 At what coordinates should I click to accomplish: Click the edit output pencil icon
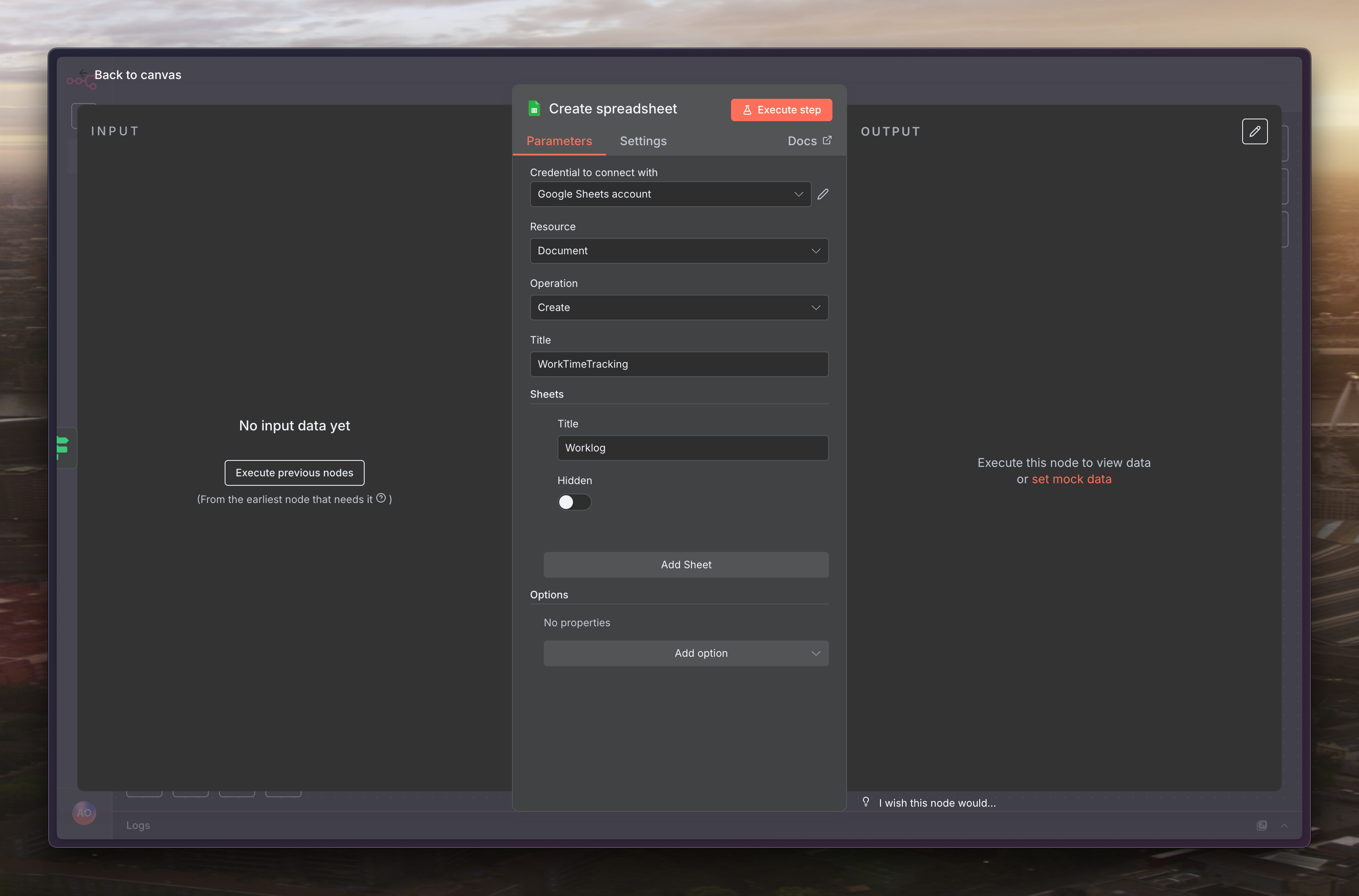coord(1255,131)
